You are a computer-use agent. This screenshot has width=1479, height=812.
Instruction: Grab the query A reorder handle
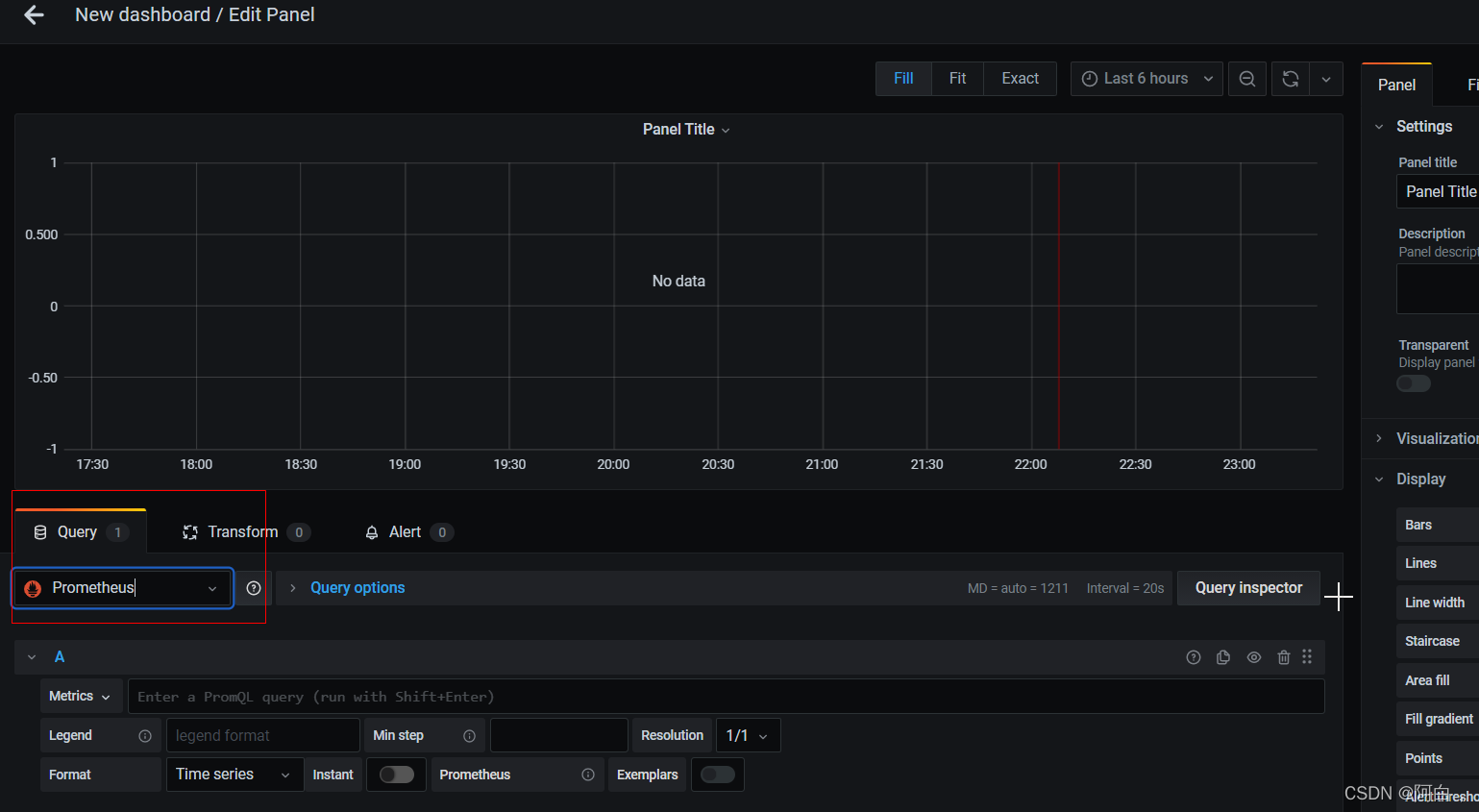tap(1307, 656)
